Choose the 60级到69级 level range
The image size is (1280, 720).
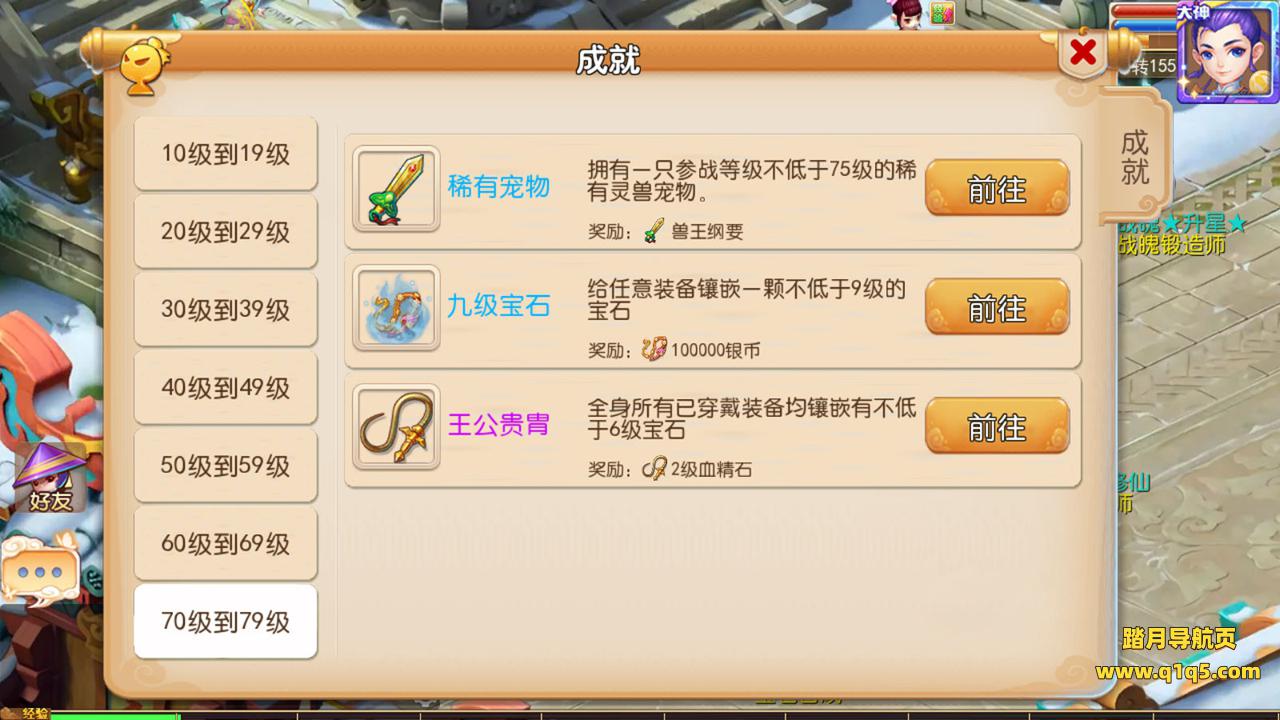(226, 544)
